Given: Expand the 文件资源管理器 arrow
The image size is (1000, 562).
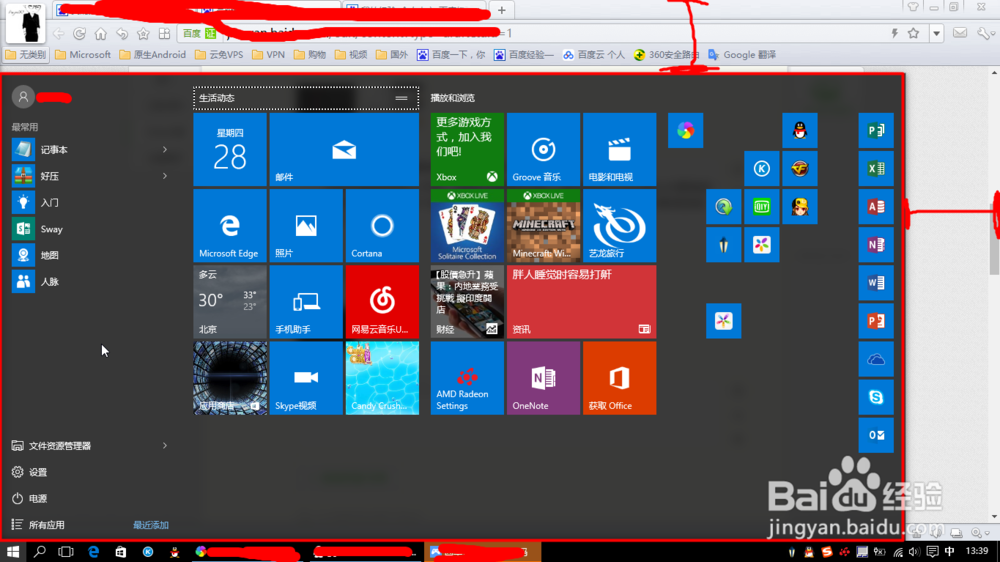Looking at the screenshot, I should pyautogui.click(x=165, y=446).
